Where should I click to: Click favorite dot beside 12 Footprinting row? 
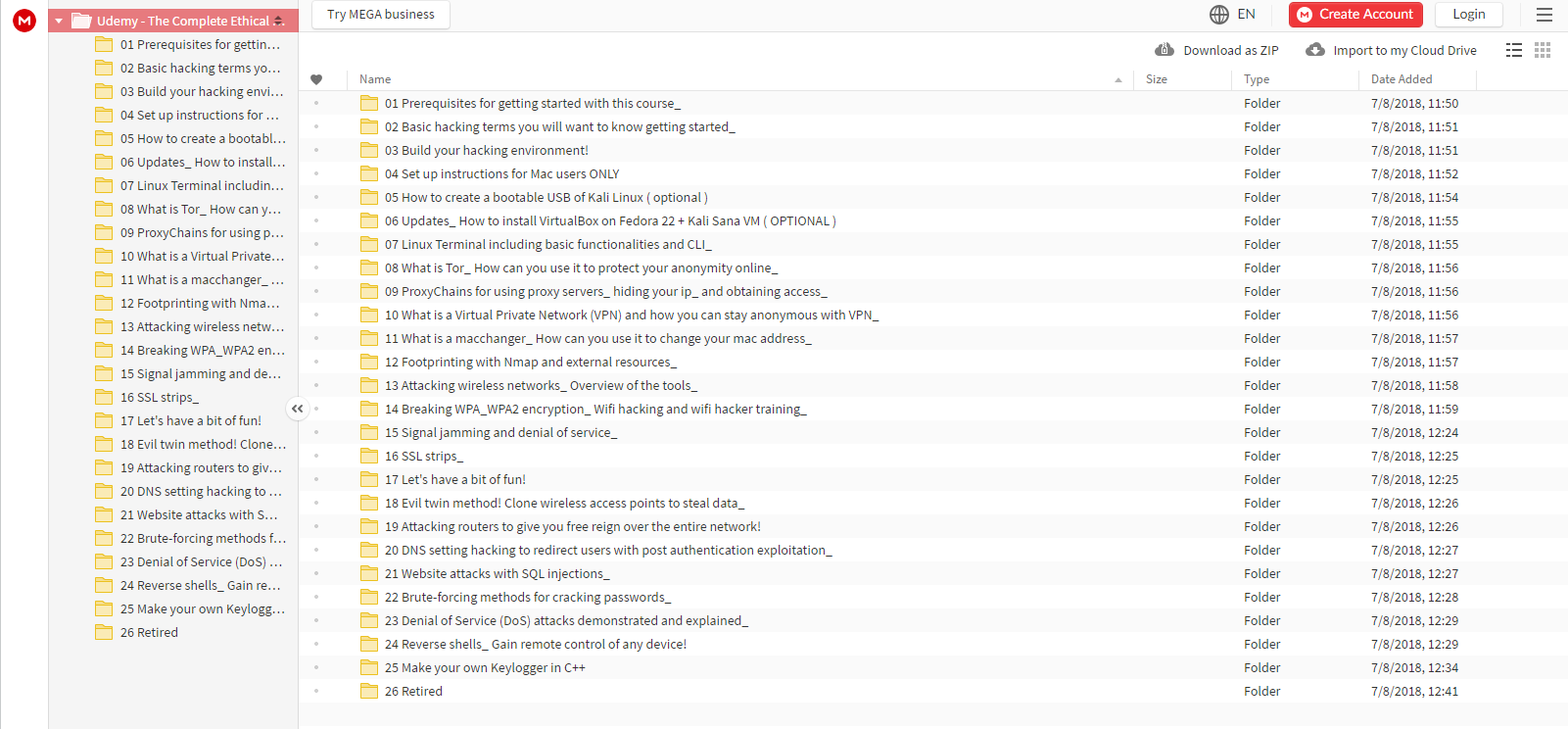[x=316, y=362]
